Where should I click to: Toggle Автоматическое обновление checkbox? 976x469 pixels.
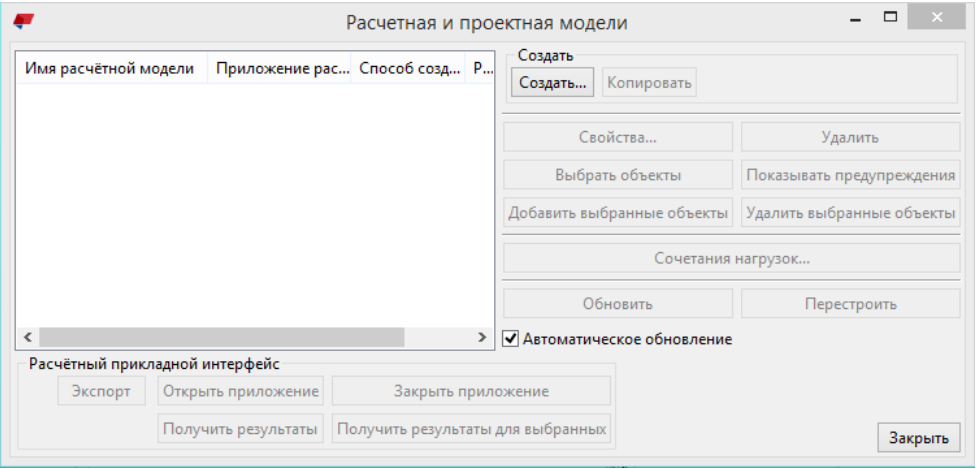coord(511,339)
